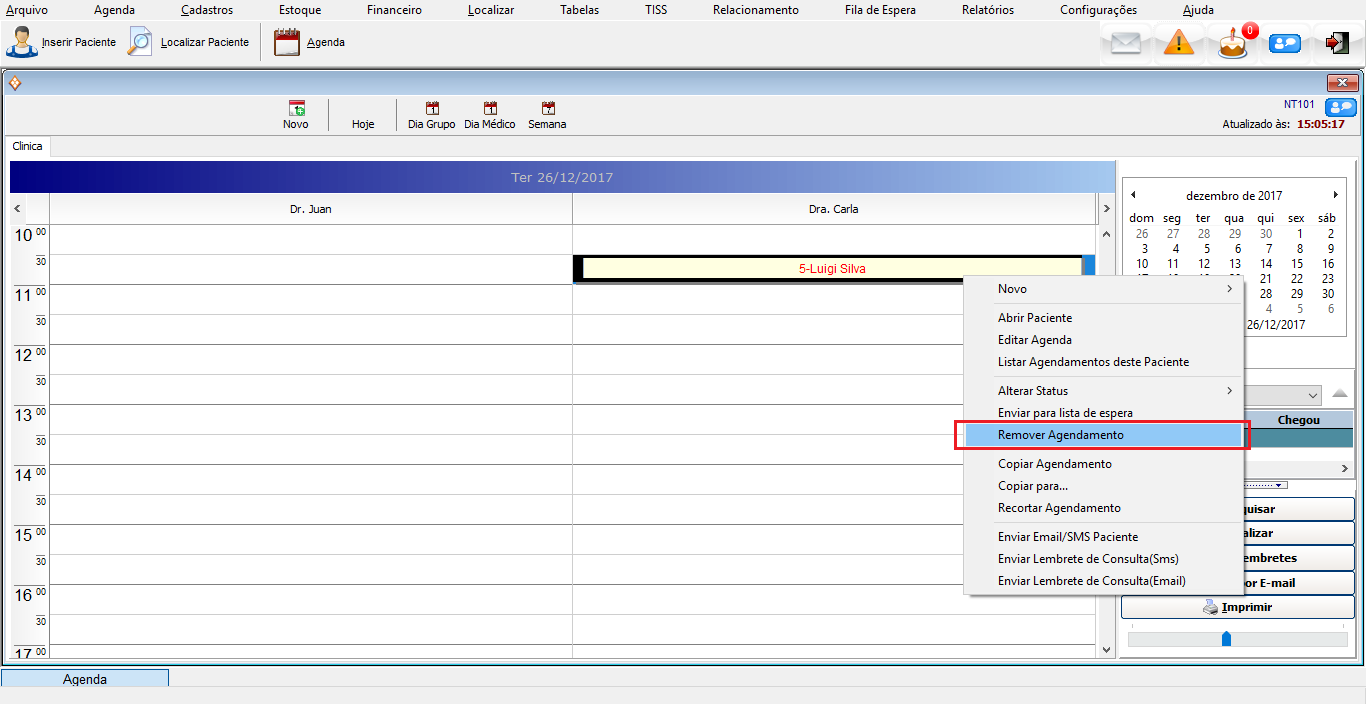Viewport: 1366px width, 704px height.
Task: Switch to Semana view
Action: tap(547, 109)
